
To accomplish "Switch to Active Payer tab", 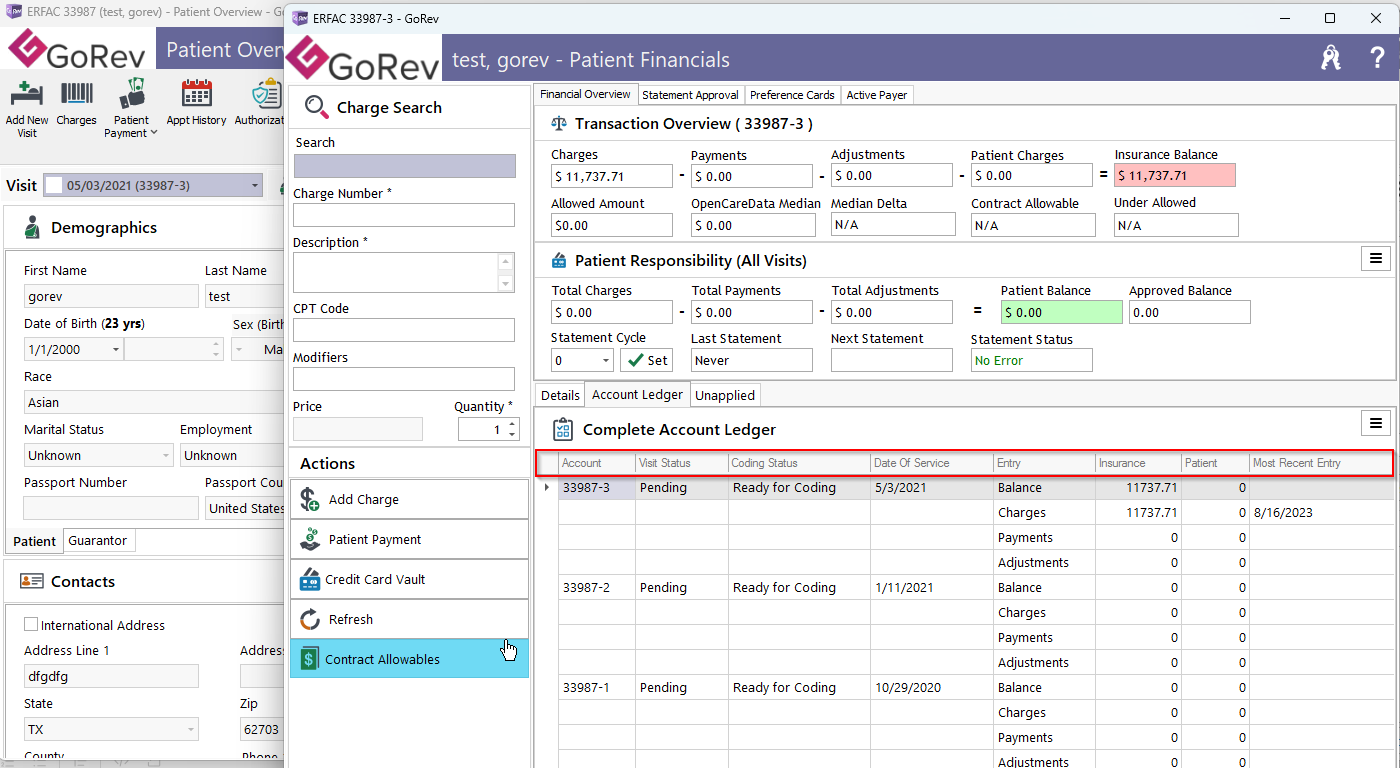I will (x=877, y=95).
